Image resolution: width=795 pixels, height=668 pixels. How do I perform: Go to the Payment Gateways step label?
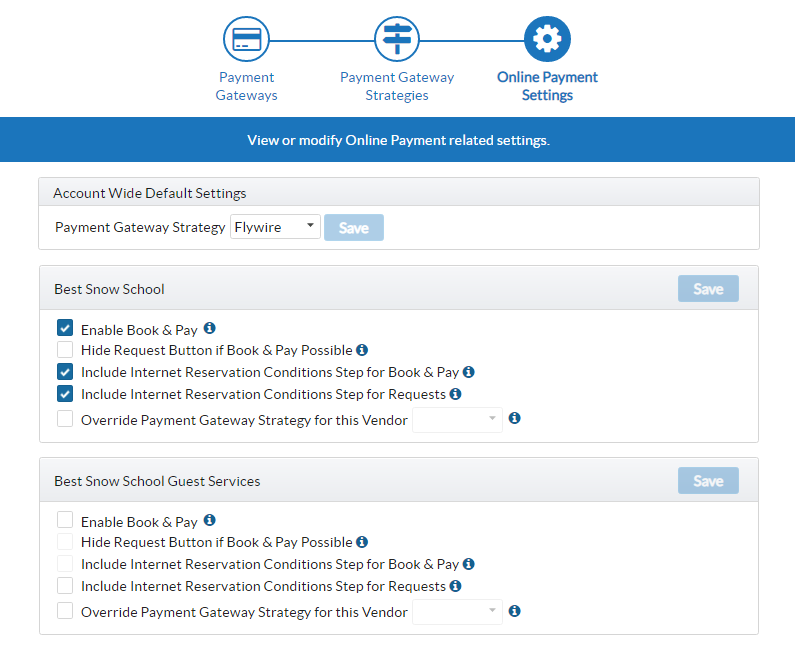[246, 86]
